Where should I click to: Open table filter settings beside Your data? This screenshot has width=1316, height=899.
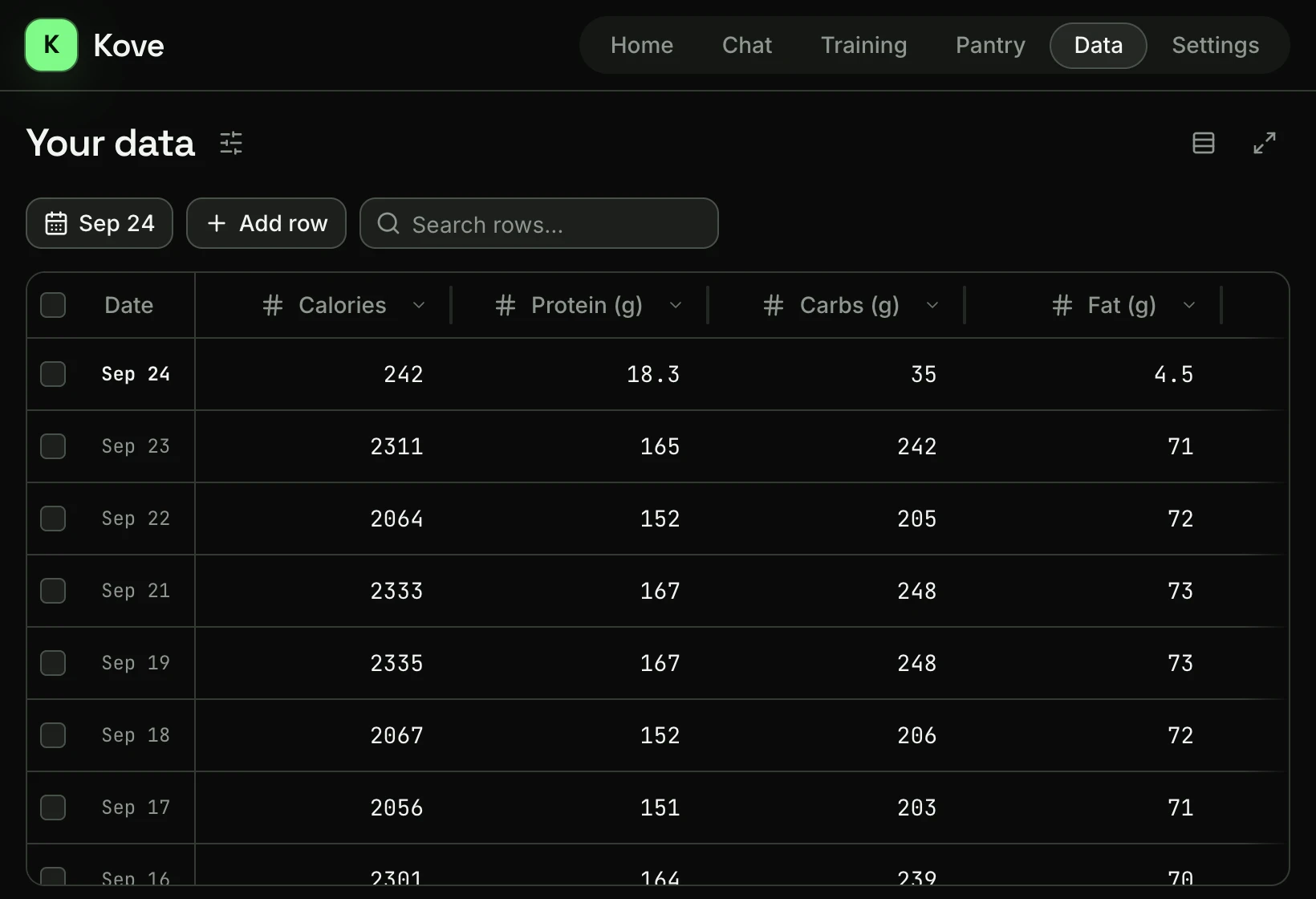point(231,143)
